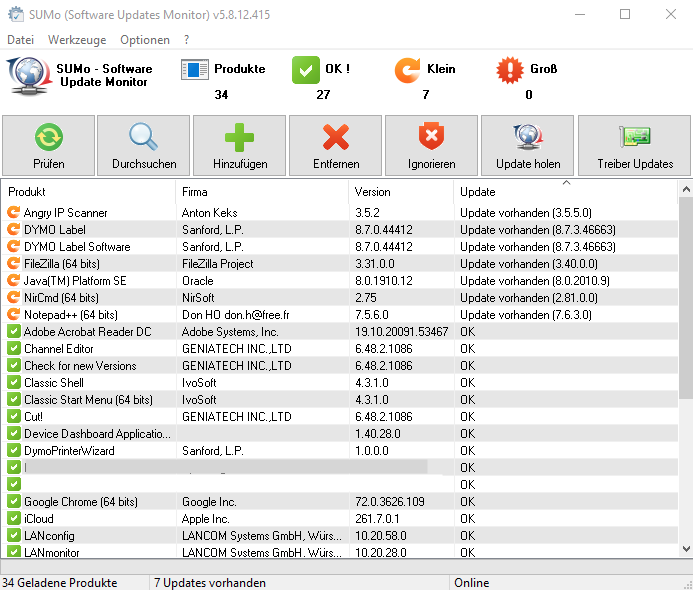Click update icon beside DYMO Label Software
Screen dimensions: 693x590
(14, 246)
